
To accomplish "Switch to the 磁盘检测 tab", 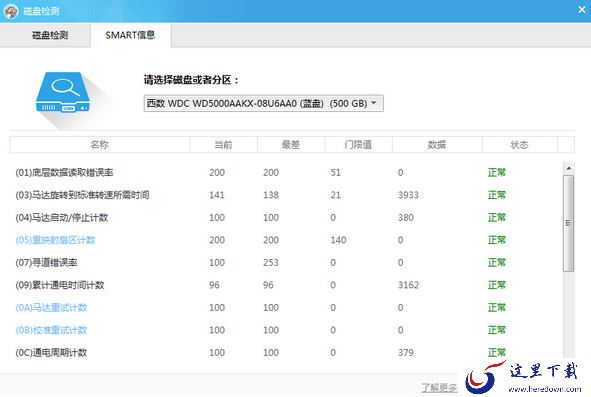I will point(45,35).
